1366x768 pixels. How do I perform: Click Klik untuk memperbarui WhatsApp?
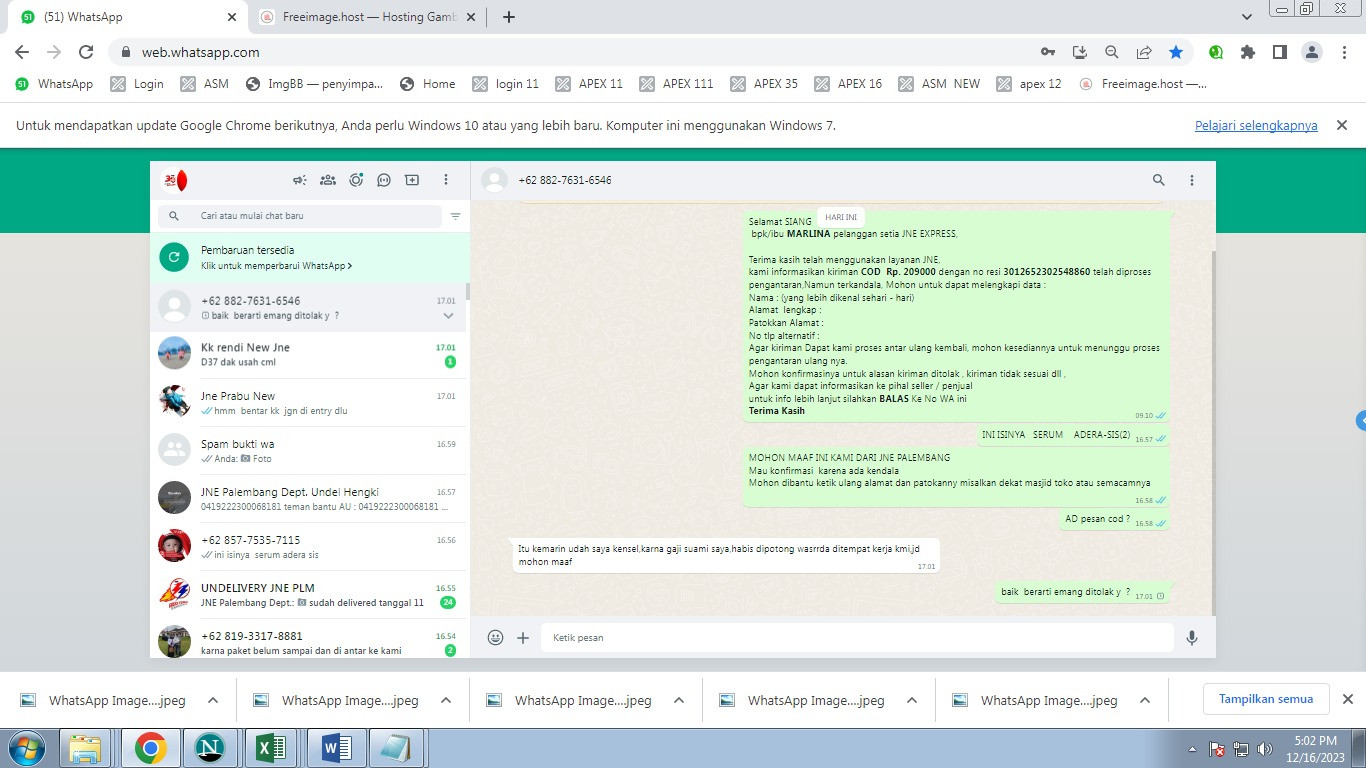pos(276,266)
